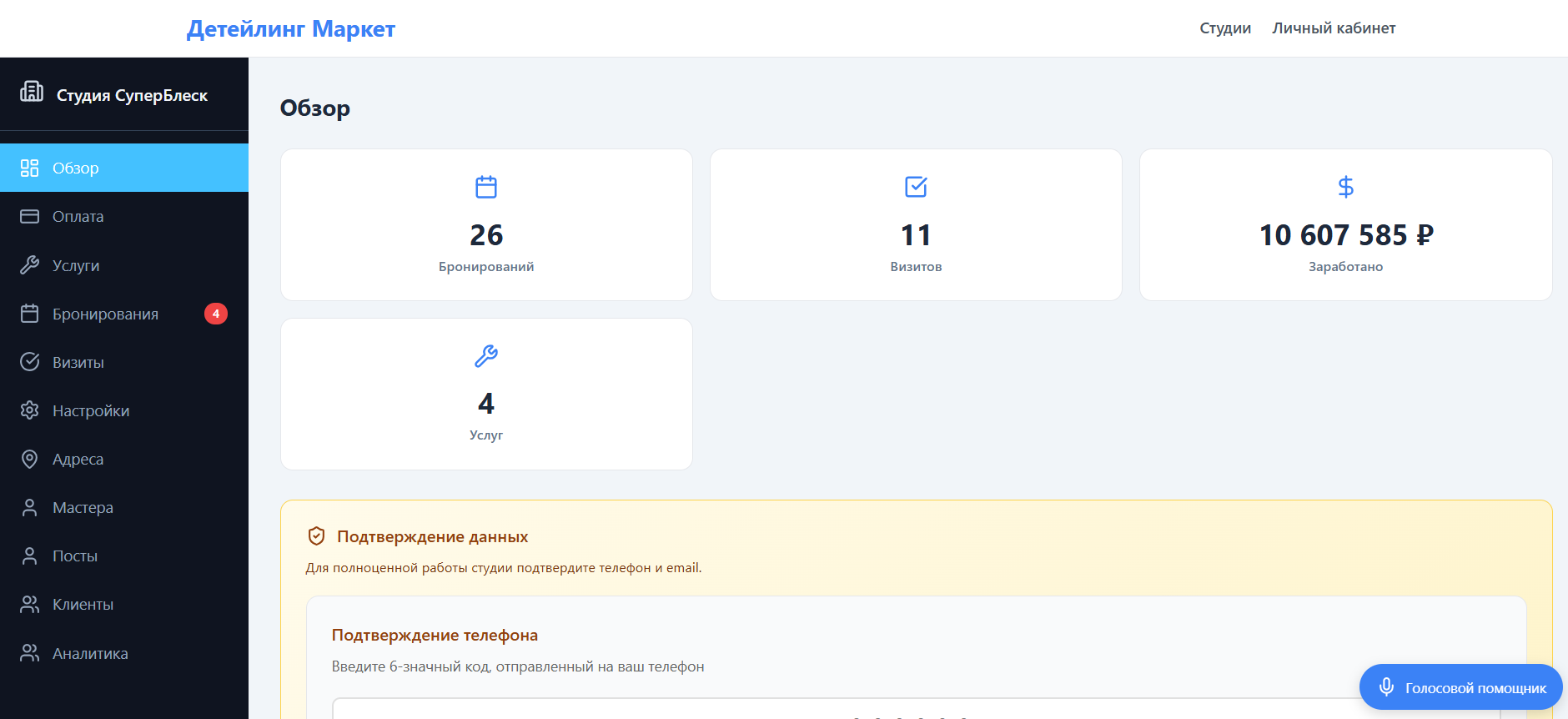The image size is (1568, 719).
Task: Click the Мастера person icon
Action: [30, 507]
